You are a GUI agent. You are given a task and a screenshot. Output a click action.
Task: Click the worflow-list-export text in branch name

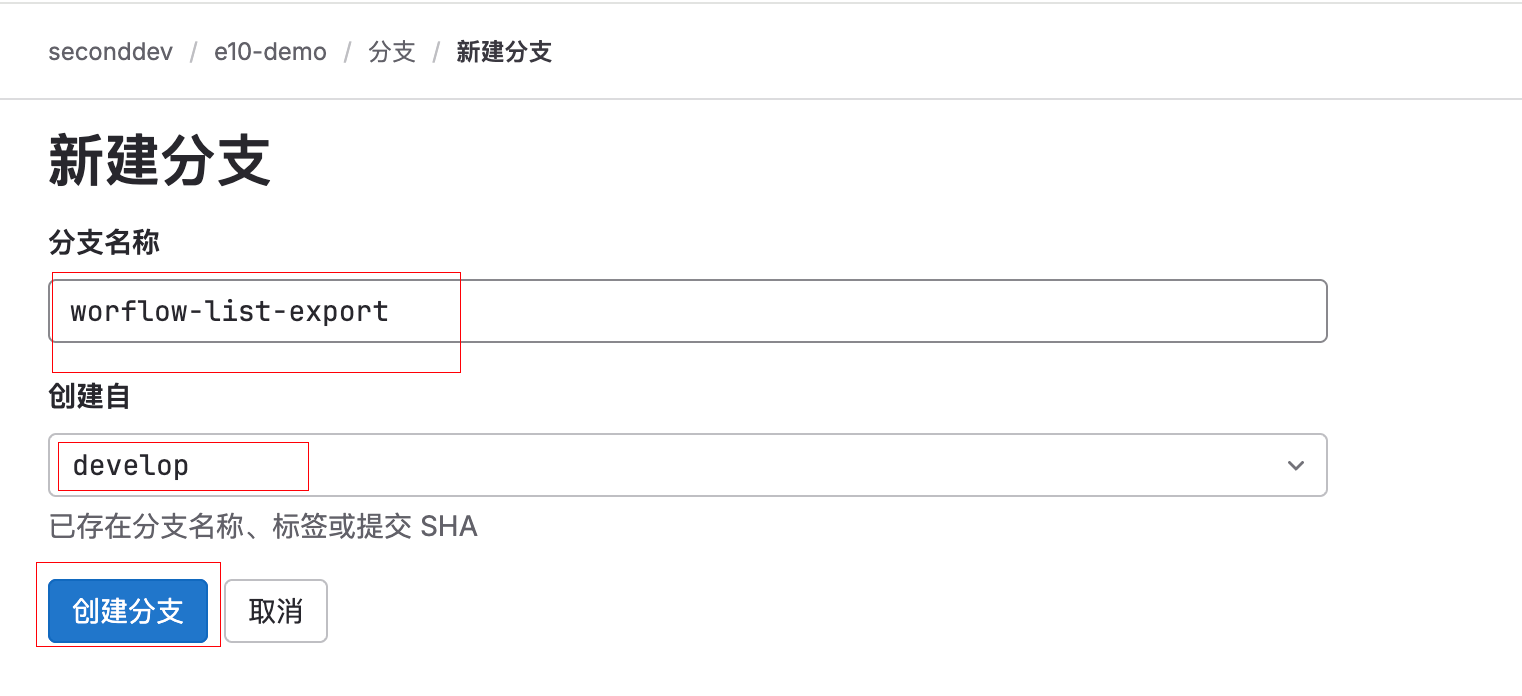[x=229, y=311]
